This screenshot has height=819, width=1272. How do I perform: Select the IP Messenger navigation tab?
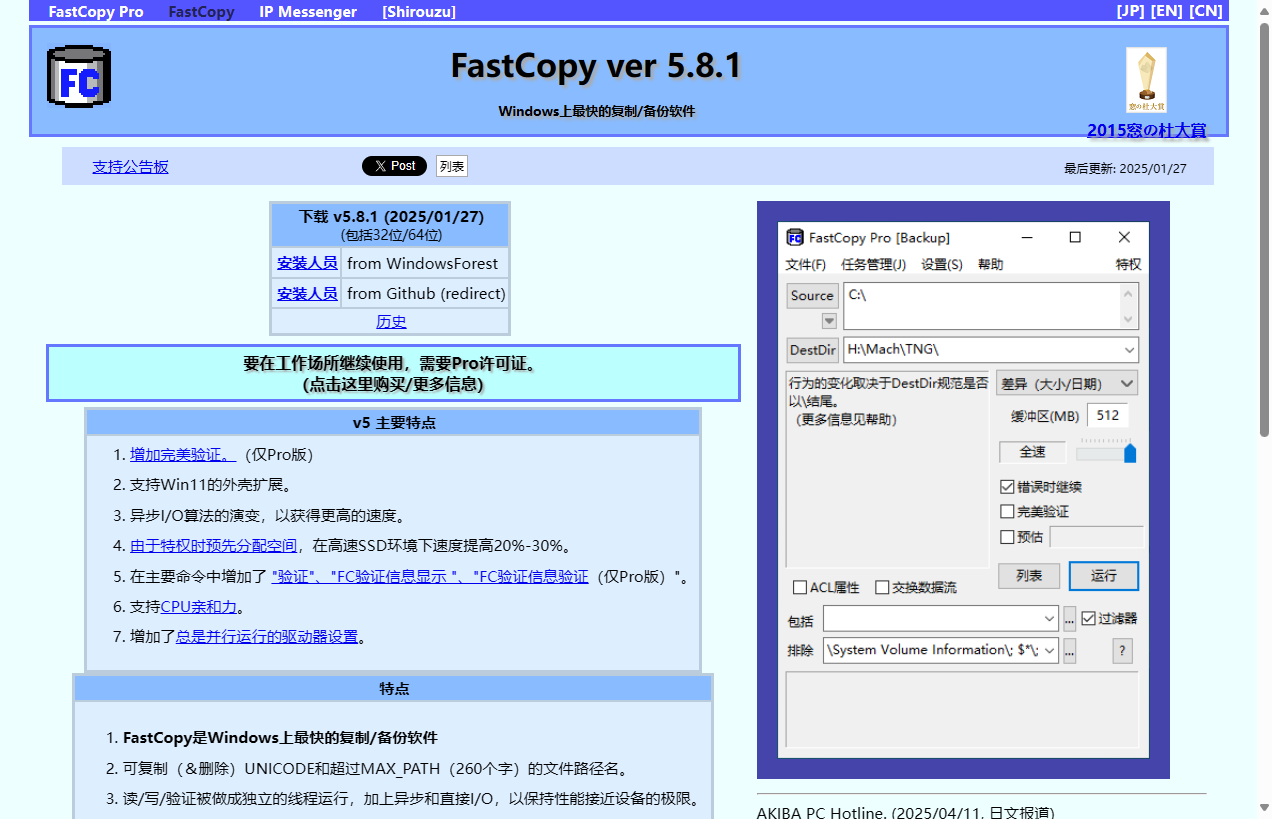[x=307, y=11]
